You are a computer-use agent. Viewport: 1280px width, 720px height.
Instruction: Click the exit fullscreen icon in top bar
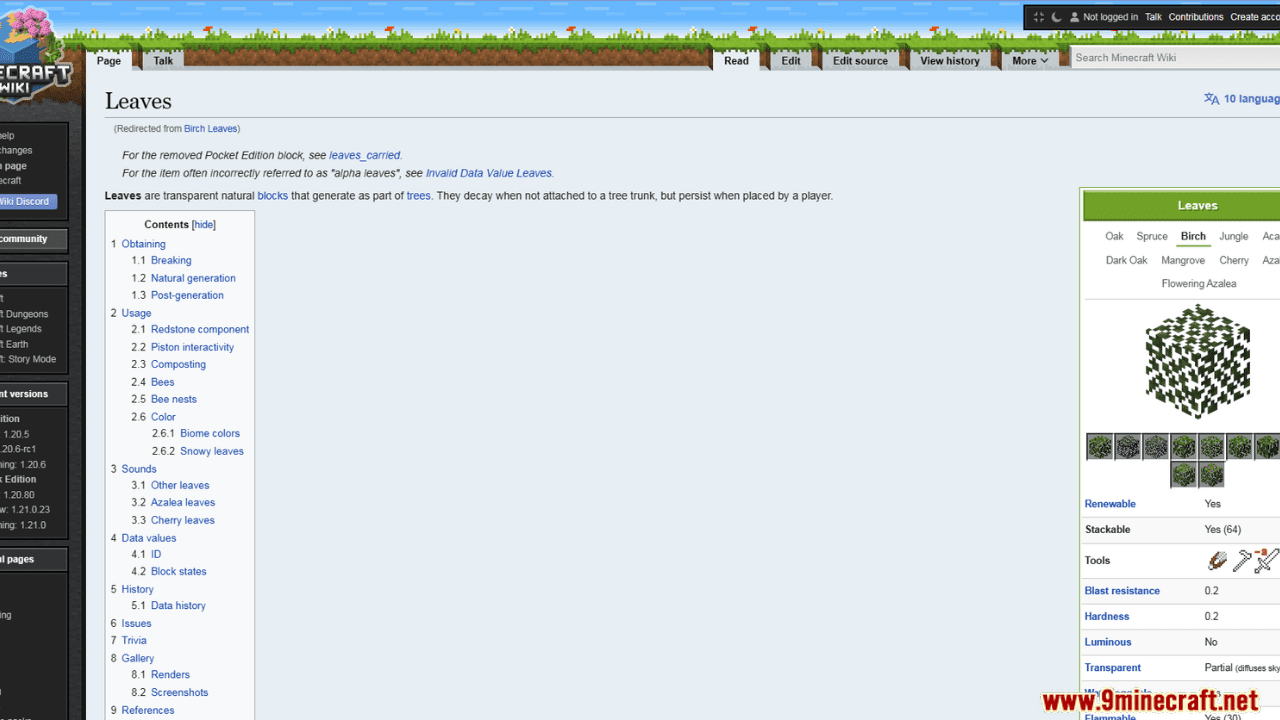pyautogui.click(x=1038, y=17)
